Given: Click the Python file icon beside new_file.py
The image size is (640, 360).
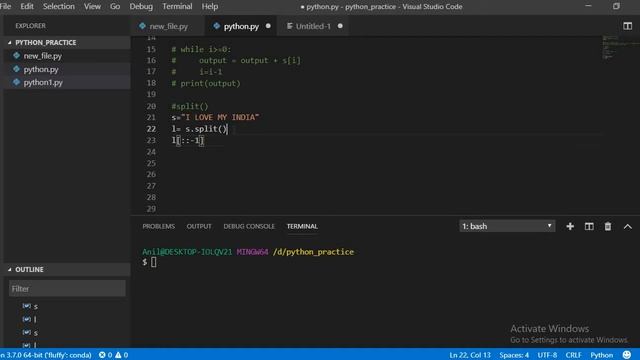Looking at the screenshot, I should point(16,56).
